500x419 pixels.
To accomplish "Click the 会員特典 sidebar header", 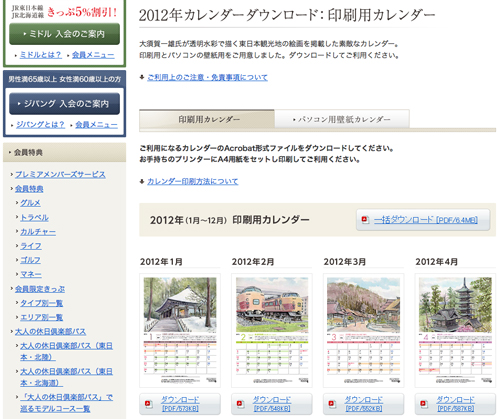I will [x=64, y=153].
